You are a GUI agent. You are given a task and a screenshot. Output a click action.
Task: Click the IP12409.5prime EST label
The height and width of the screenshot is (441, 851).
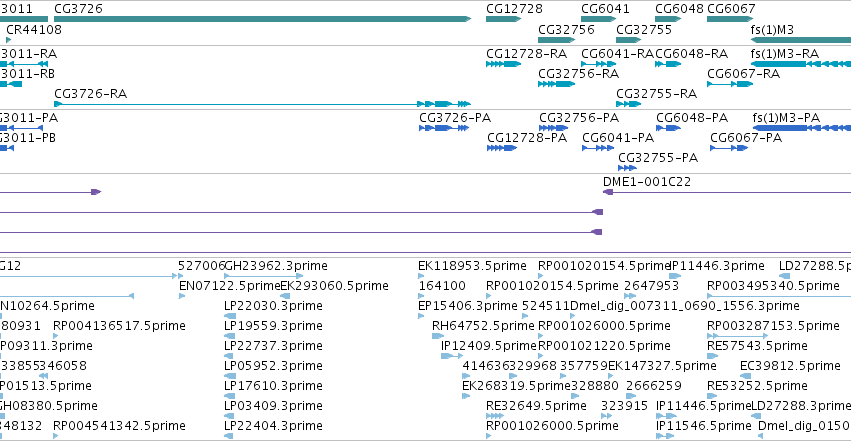coord(488,346)
